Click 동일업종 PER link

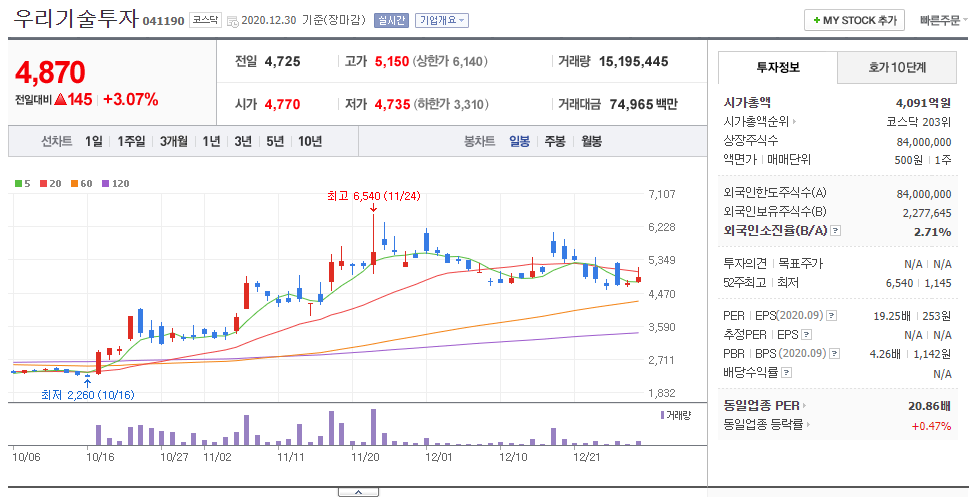761,406
